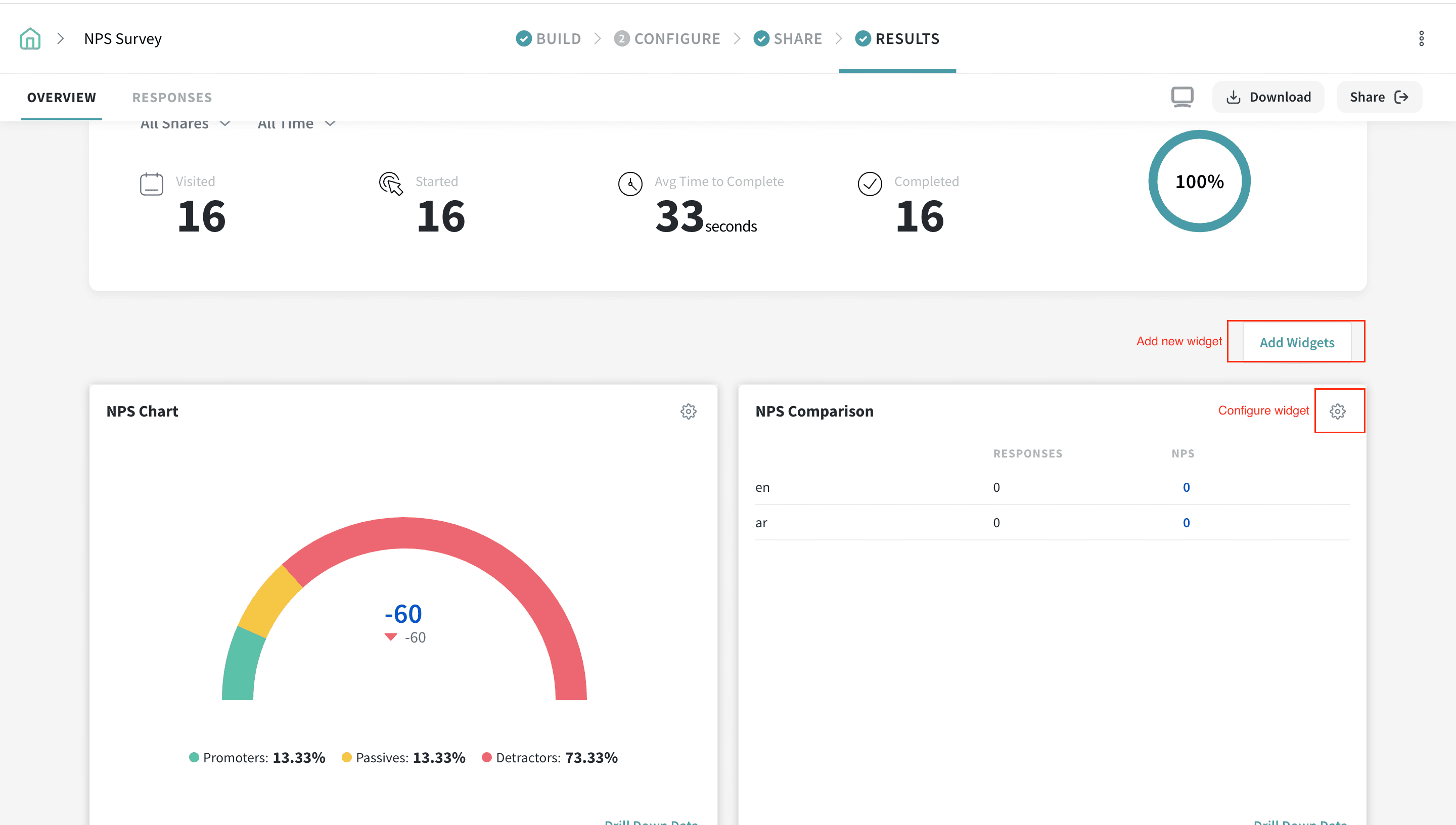Click the Avg Time clock icon
Screen dimensions: 1456x825
click(x=630, y=184)
